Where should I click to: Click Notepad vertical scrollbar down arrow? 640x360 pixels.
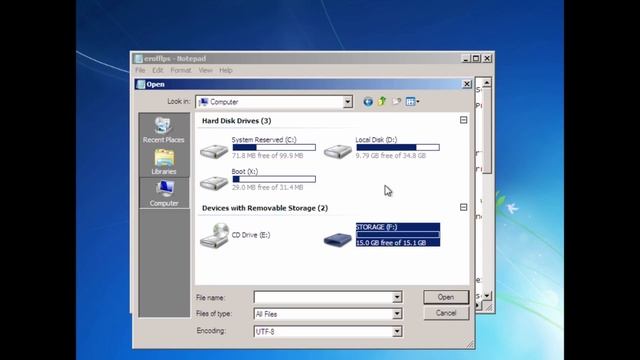click(487, 296)
